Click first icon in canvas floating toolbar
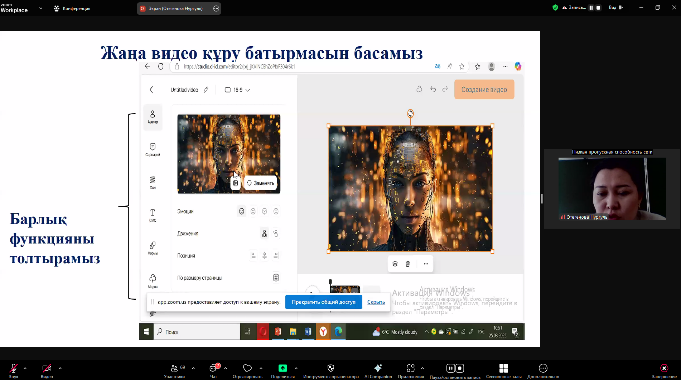681x380 pixels. (x=395, y=264)
